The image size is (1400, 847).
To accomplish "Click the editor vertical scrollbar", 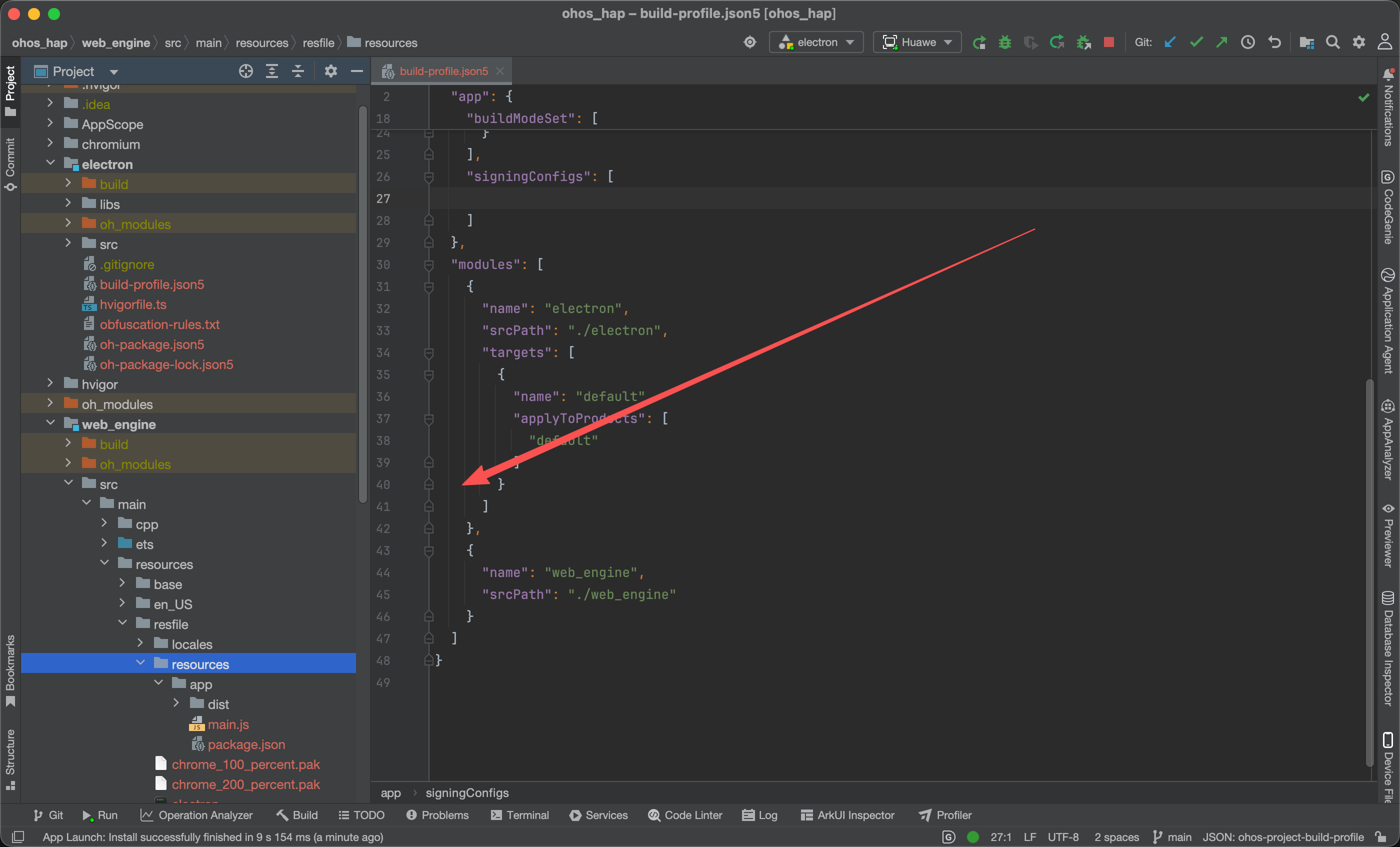I will tap(1370, 574).
